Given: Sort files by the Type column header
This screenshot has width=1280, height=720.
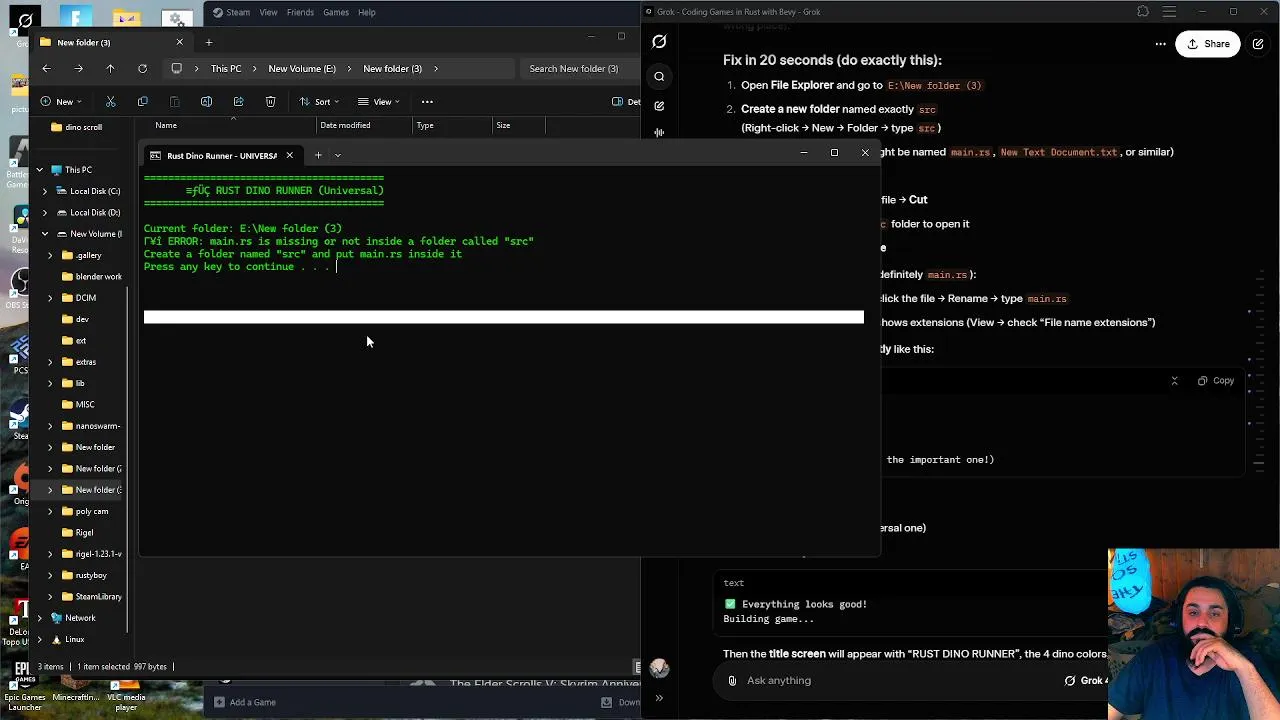Looking at the screenshot, I should point(425,125).
